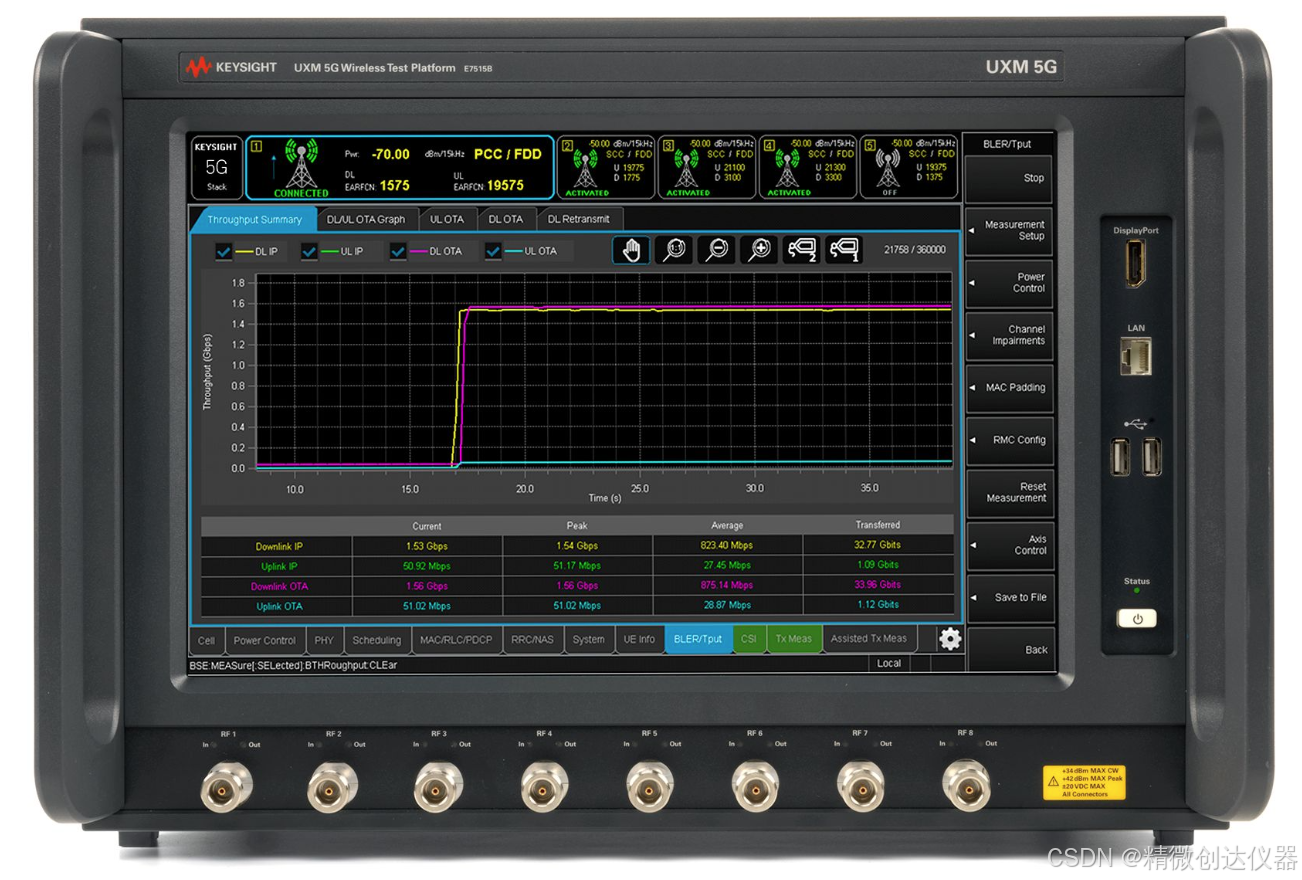
Task: Open the DL OTA tab
Action: (506, 219)
